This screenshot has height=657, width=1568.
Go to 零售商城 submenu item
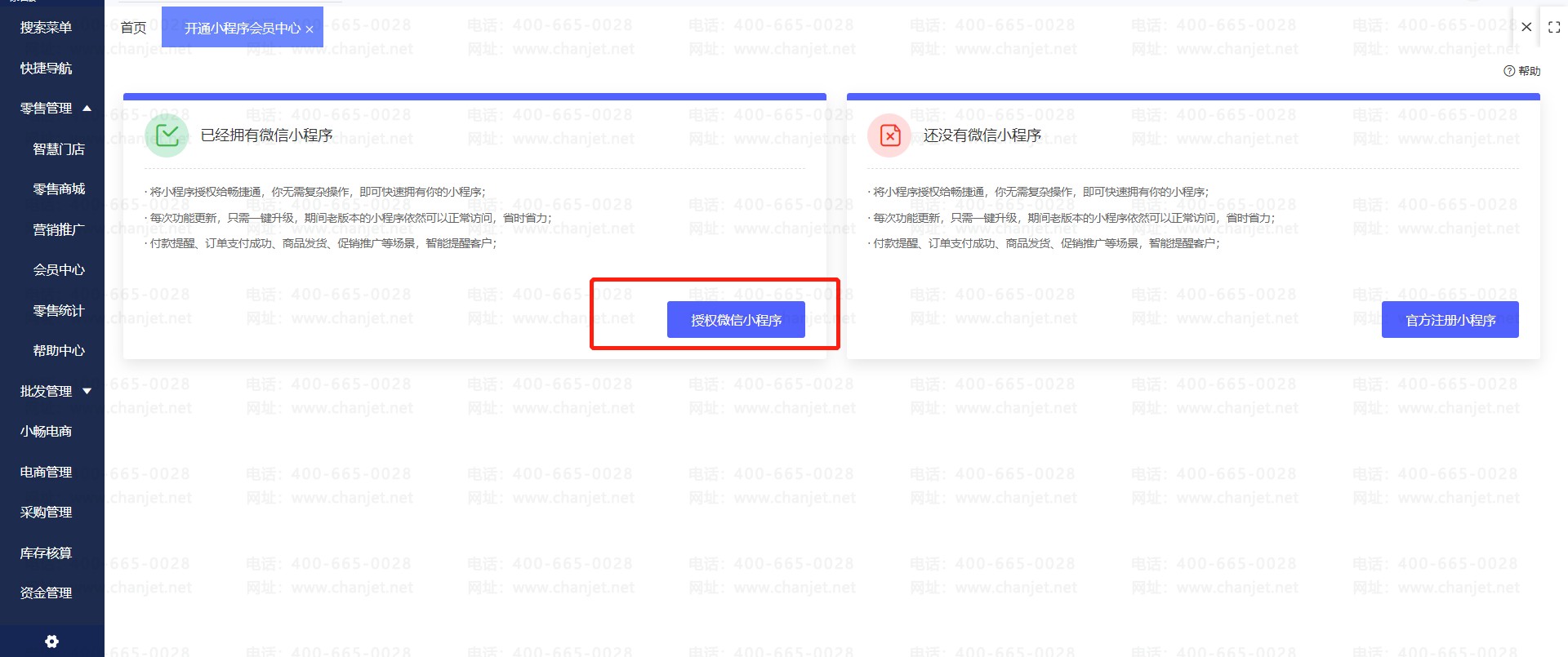pyautogui.click(x=59, y=189)
